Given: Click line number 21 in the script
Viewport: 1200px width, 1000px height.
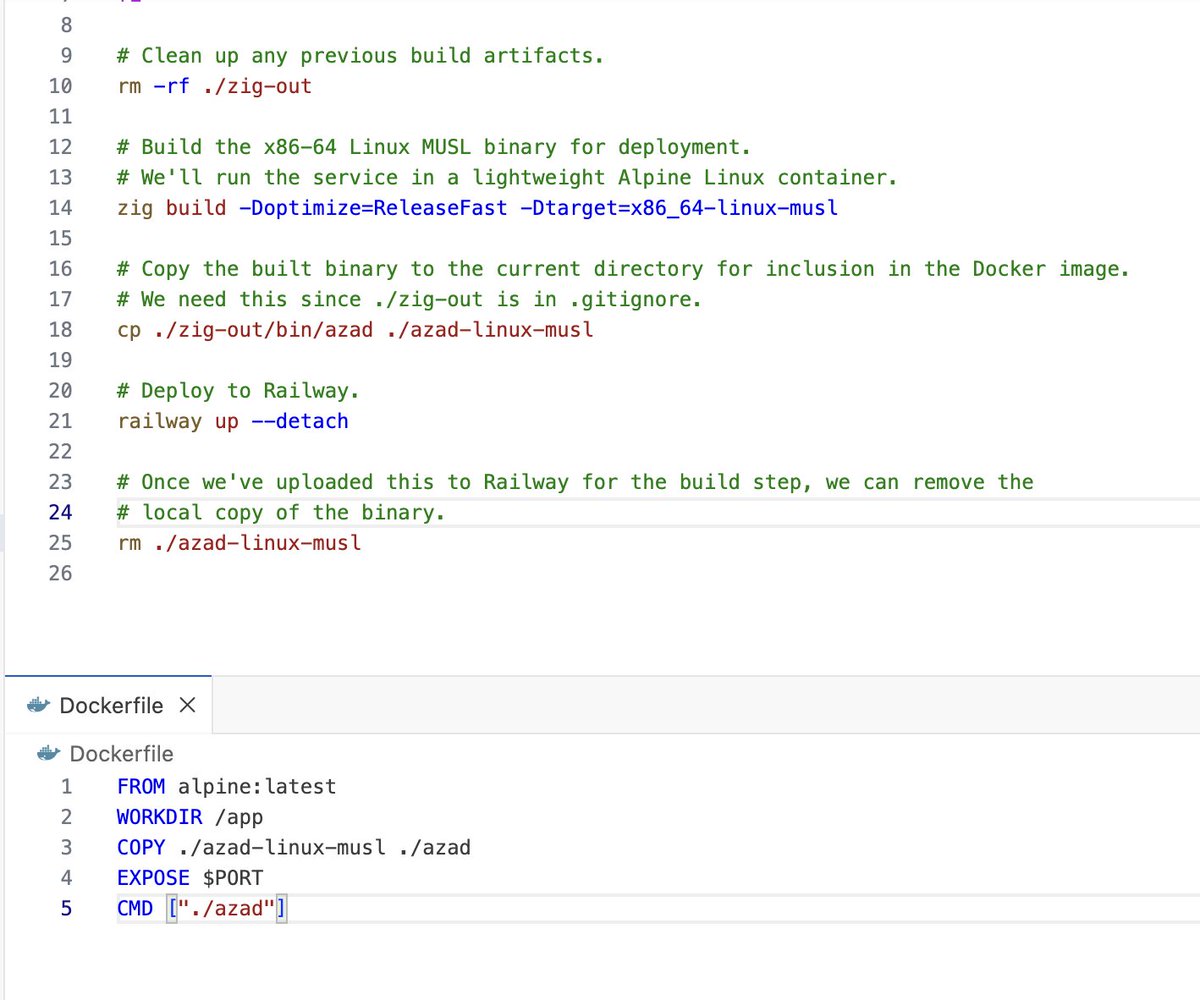Looking at the screenshot, I should [60, 421].
